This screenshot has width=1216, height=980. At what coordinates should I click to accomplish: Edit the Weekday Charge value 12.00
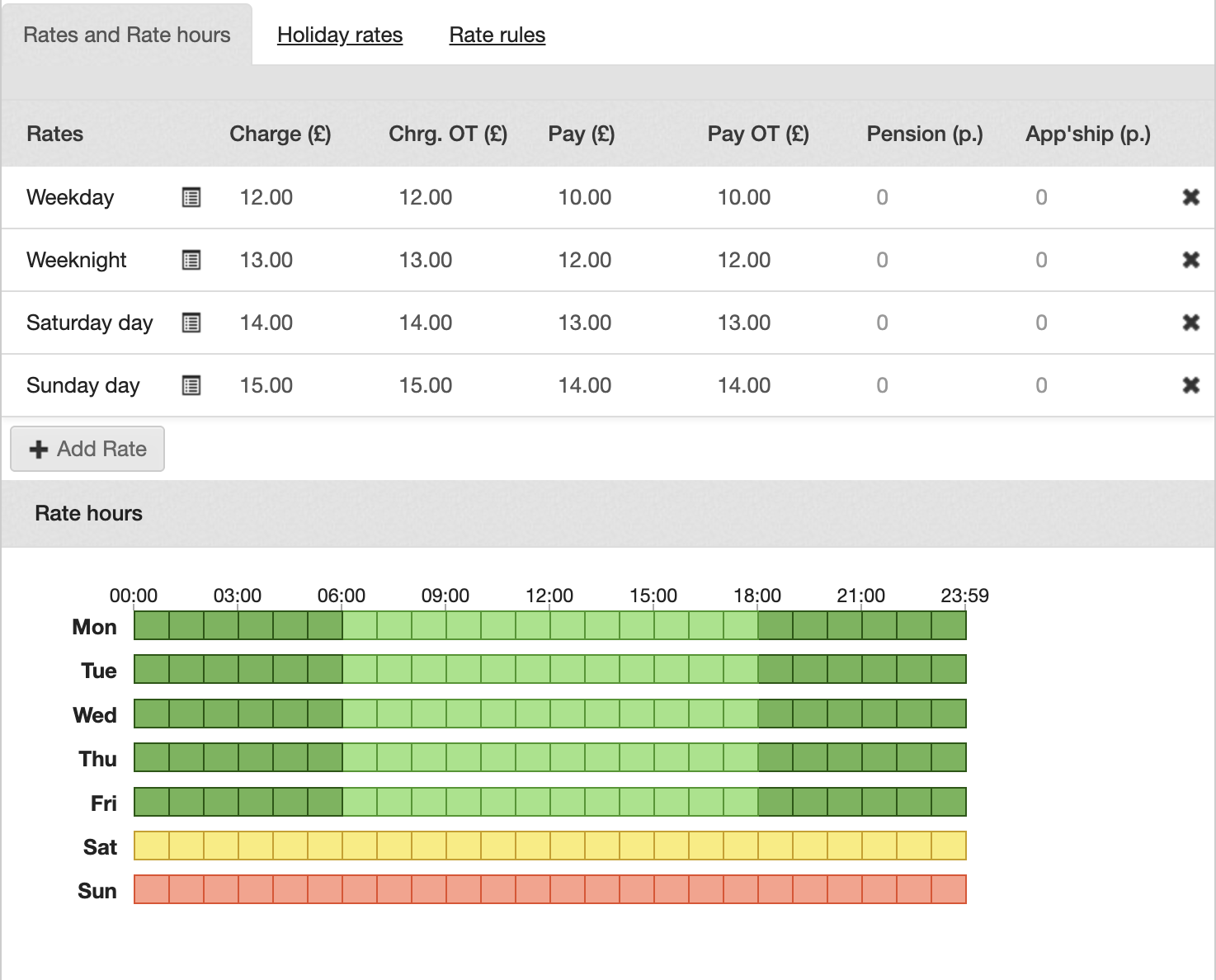point(266,197)
